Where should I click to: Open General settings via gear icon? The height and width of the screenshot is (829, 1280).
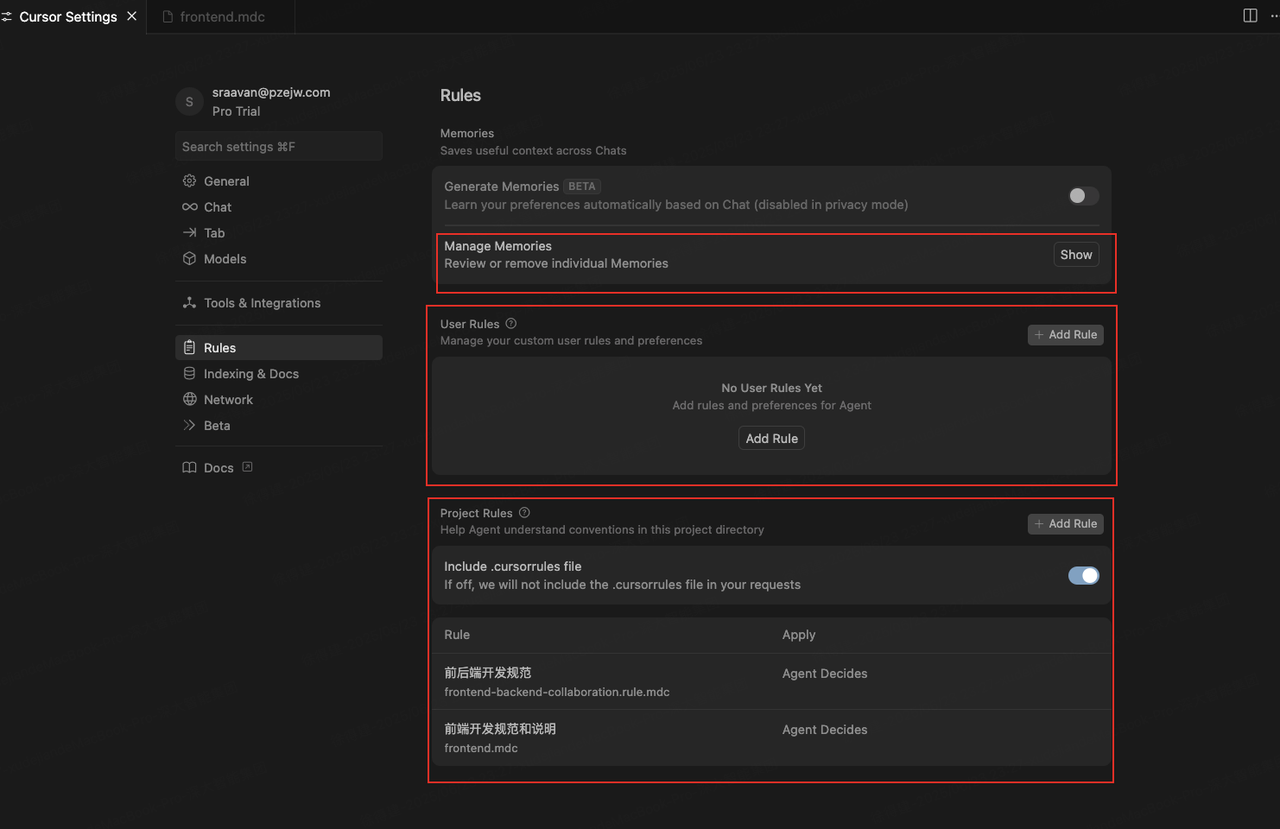[189, 181]
